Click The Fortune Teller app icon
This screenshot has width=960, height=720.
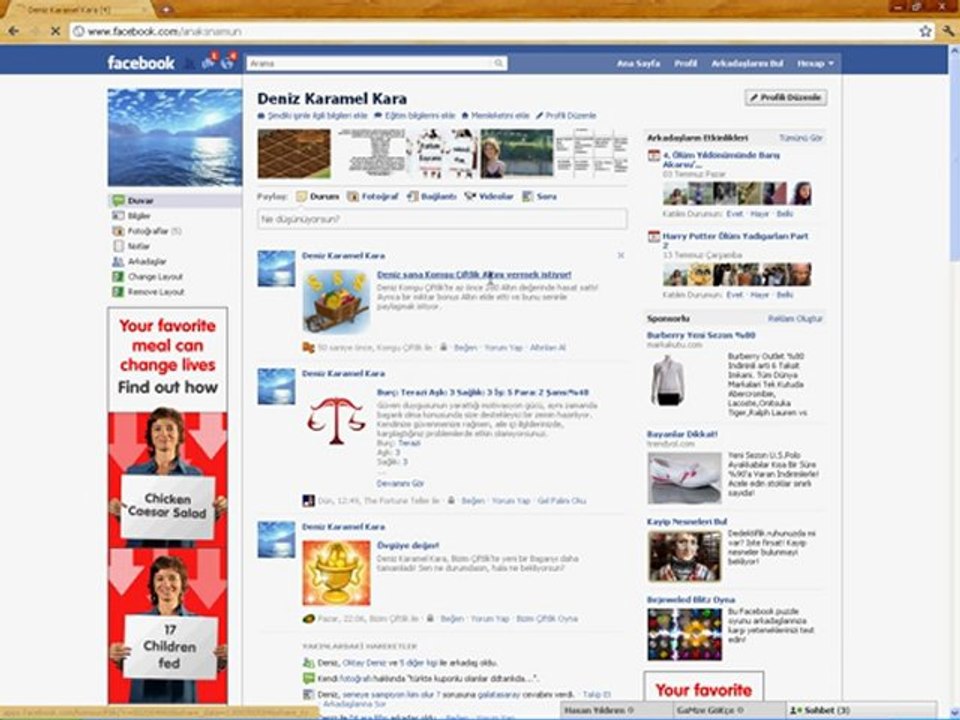pos(308,500)
